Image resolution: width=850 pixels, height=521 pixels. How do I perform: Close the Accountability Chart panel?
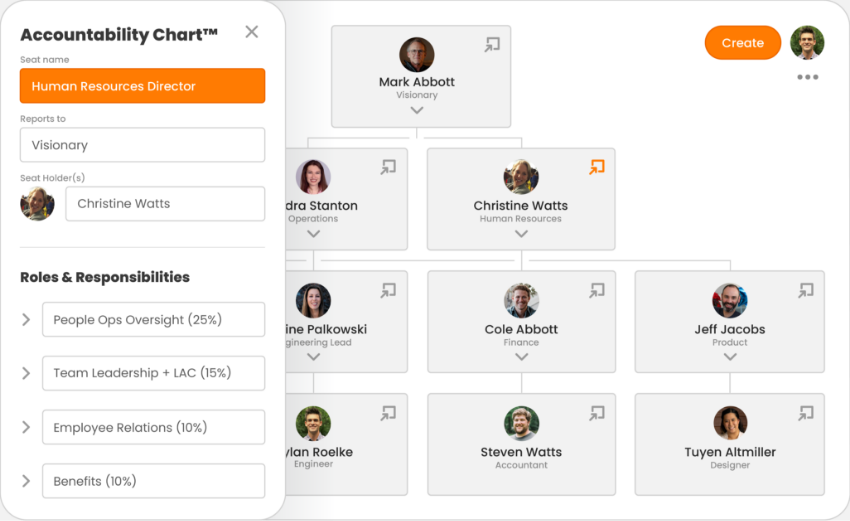pyautogui.click(x=251, y=32)
